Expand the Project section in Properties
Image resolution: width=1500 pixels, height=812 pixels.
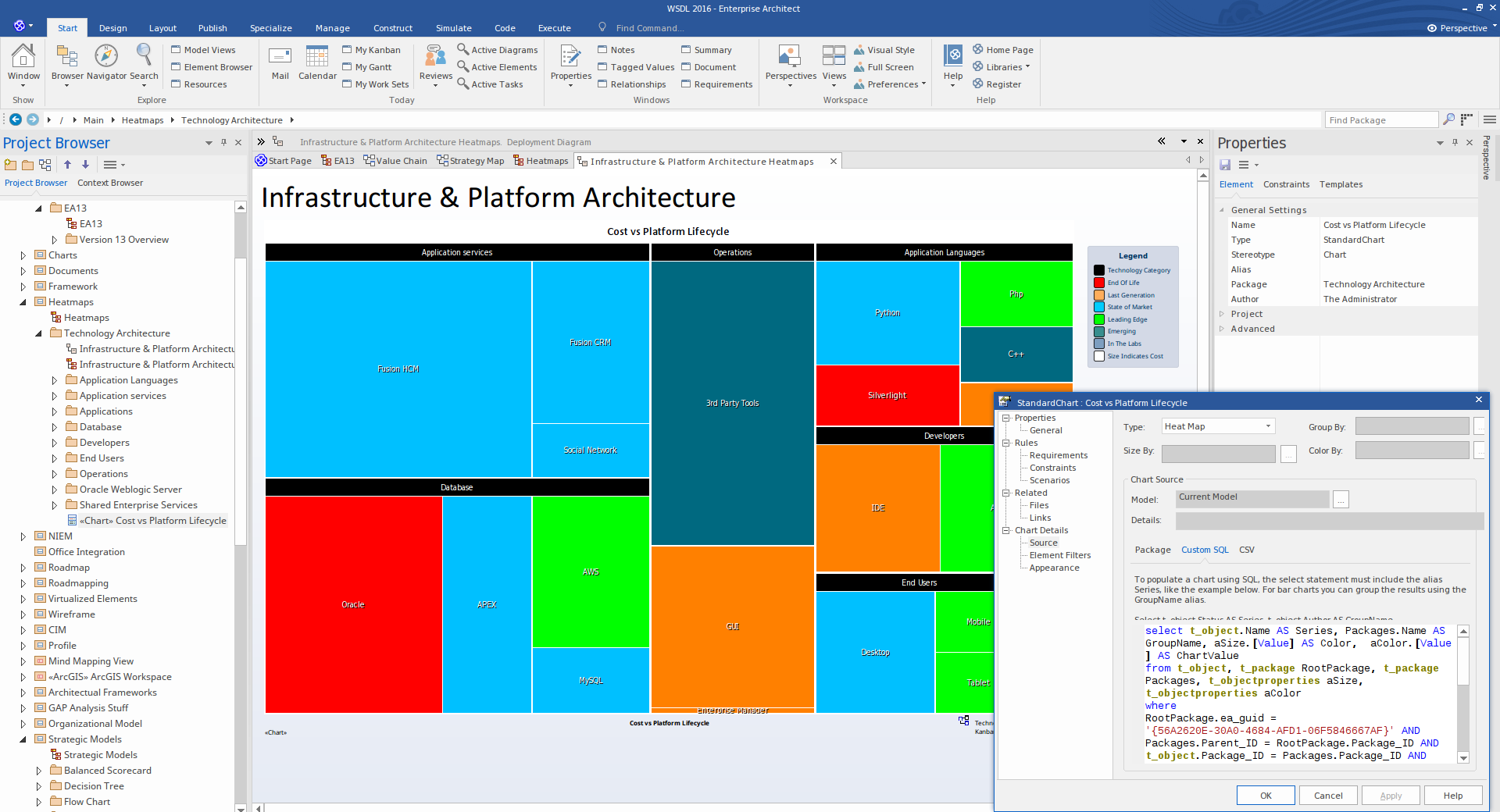point(1222,314)
